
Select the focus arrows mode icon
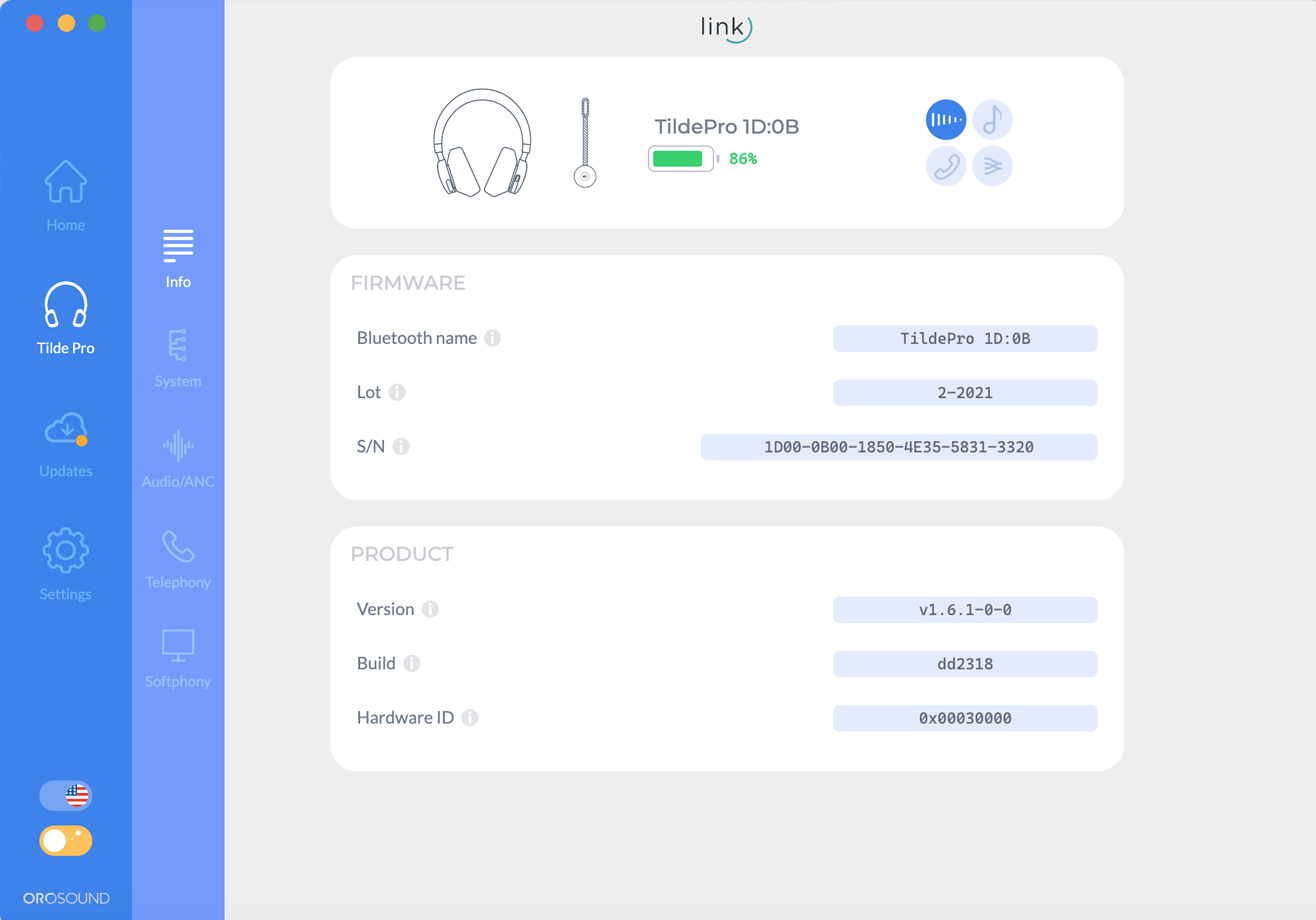(x=992, y=166)
